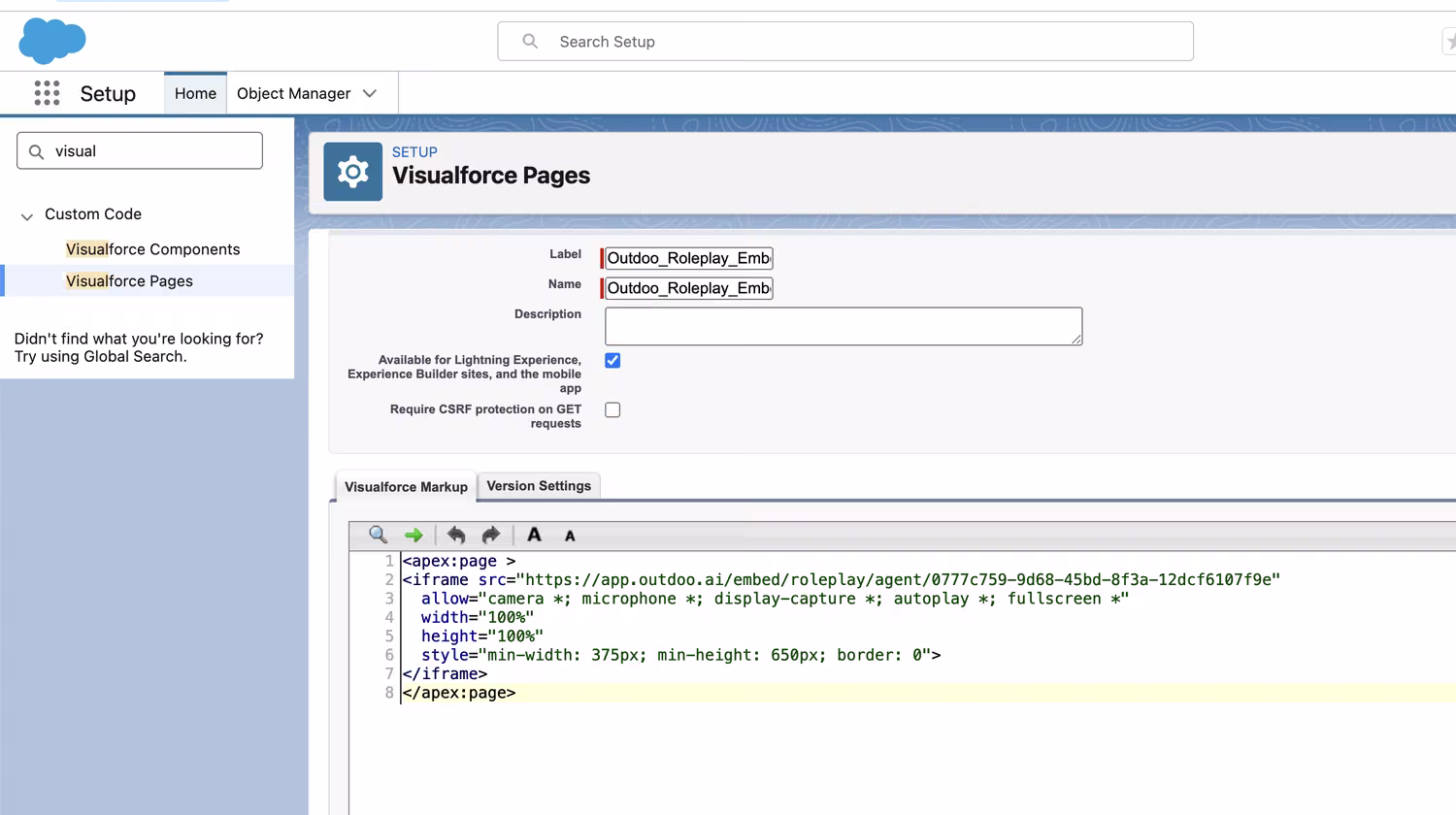Switch to the Version Settings tab

pos(539,485)
